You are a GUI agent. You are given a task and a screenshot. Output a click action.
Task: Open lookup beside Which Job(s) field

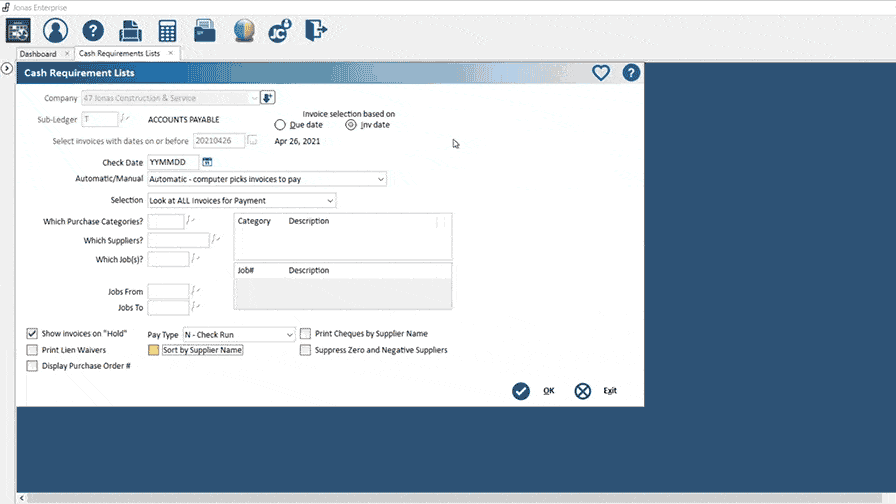coord(195,259)
